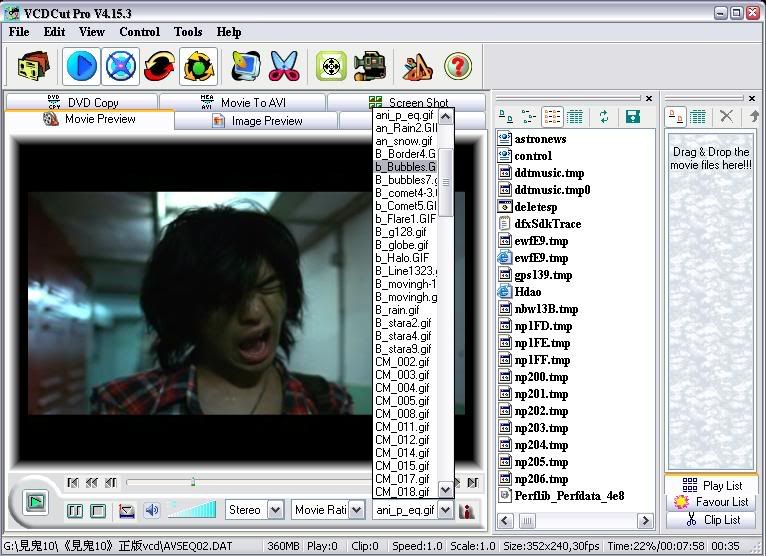This screenshot has width=766, height=556.
Task: Open the File menu
Action: pyautogui.click(x=19, y=32)
